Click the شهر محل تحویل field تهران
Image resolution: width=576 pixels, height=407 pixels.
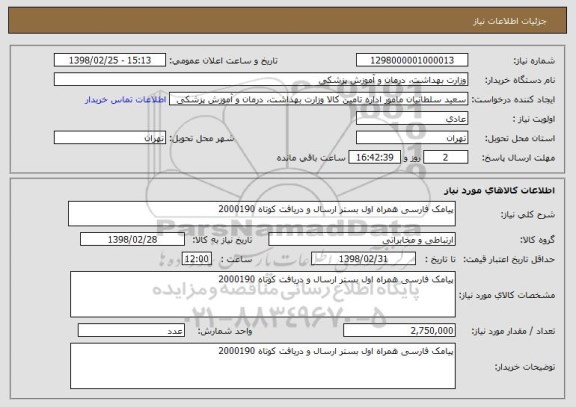tap(110, 138)
